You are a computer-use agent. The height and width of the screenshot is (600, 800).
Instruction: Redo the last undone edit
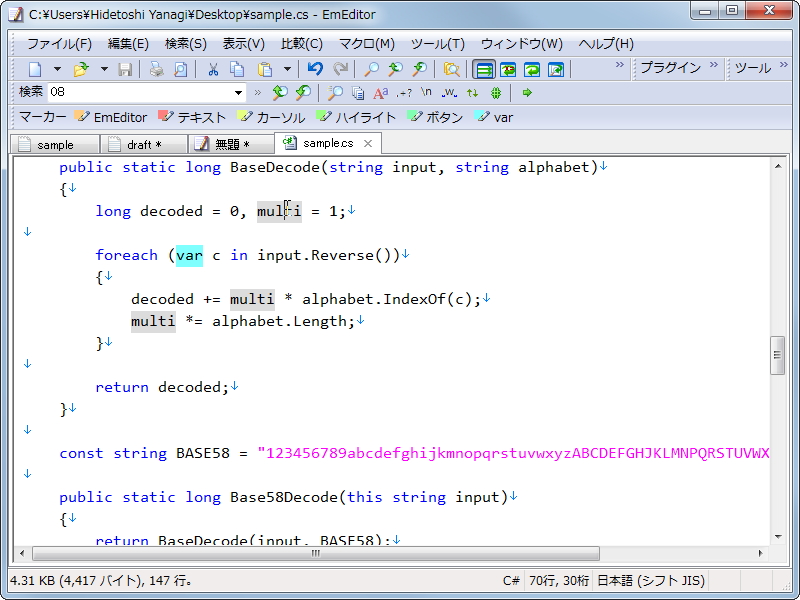tap(340, 69)
